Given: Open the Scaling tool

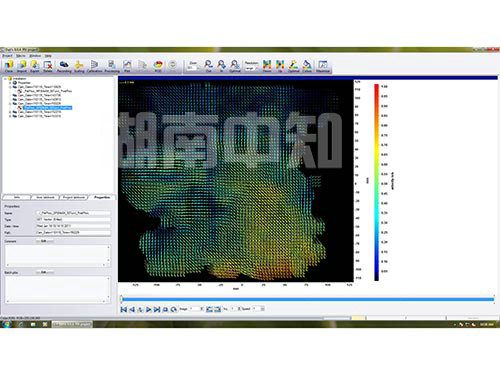Looking at the screenshot, I should tap(79, 66).
